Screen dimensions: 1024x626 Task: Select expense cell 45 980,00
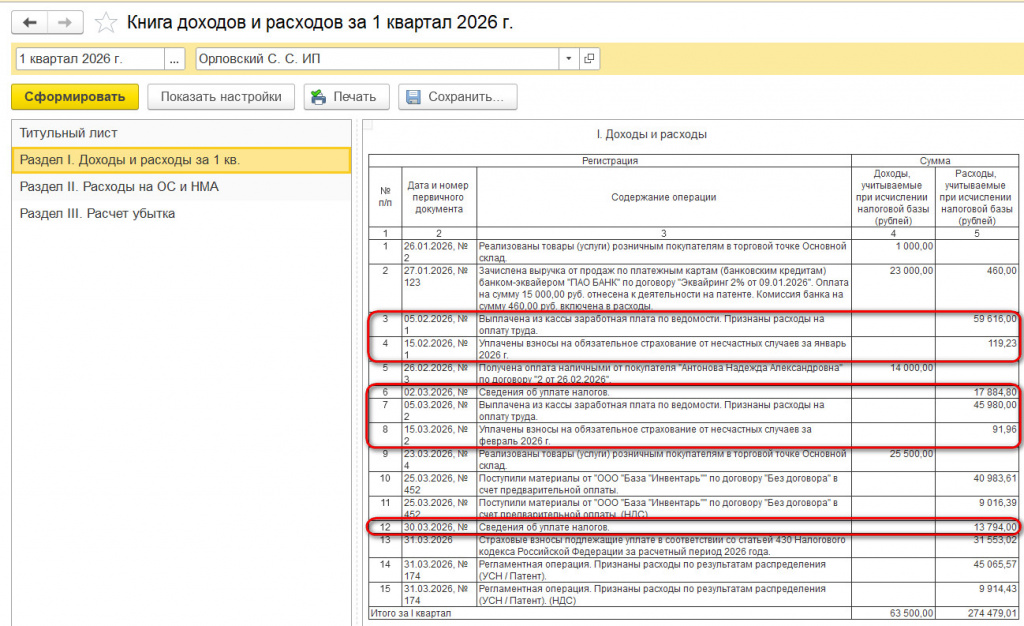(977, 411)
